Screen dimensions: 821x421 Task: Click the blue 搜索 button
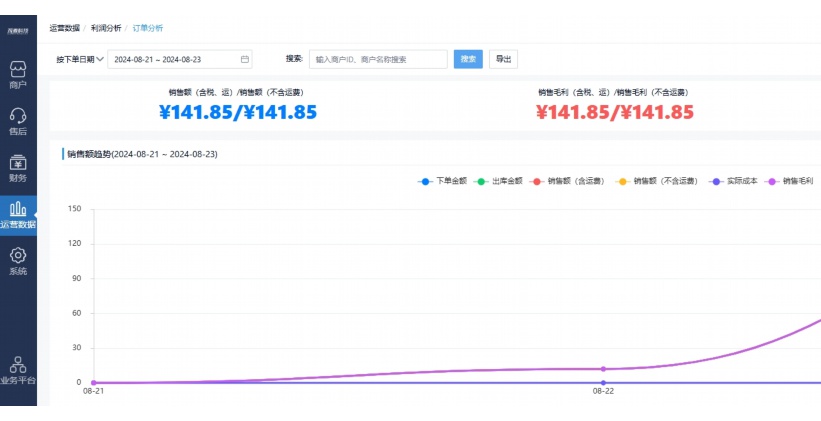click(x=468, y=59)
